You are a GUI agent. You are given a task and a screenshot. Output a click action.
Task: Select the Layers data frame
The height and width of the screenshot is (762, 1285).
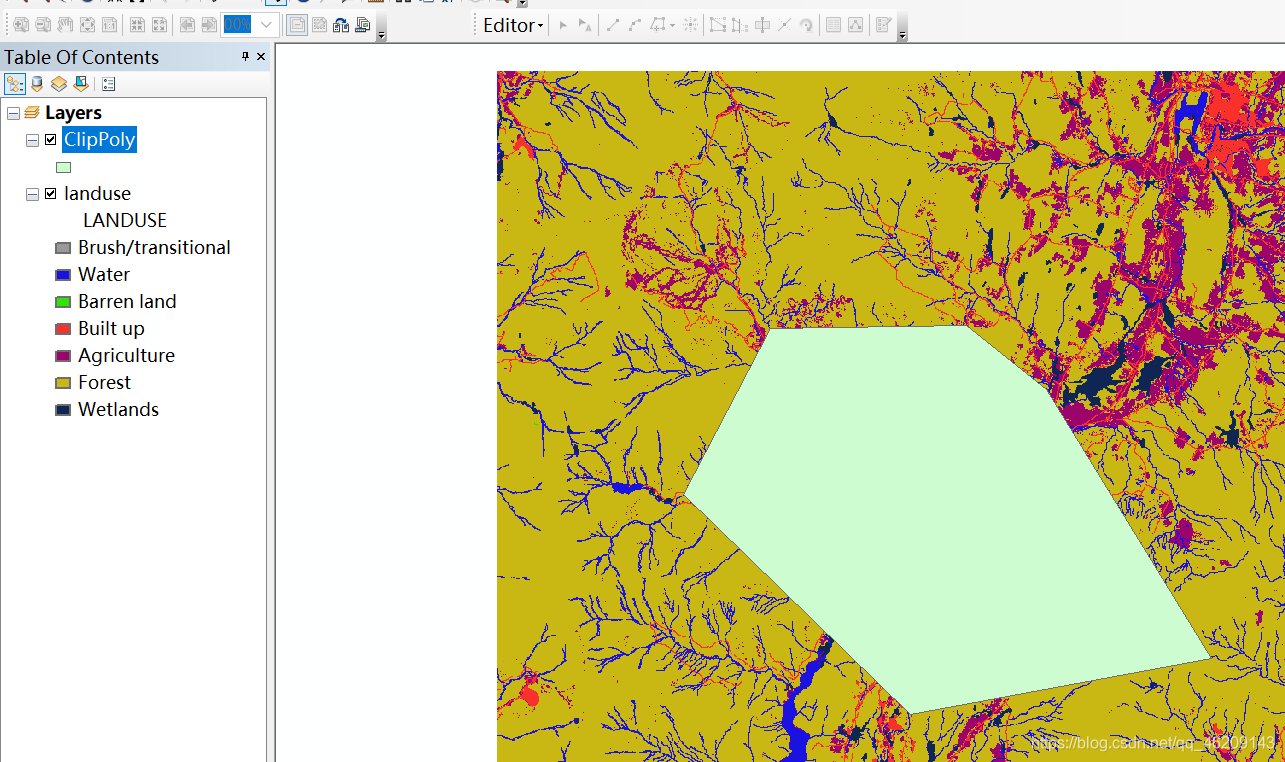point(73,113)
